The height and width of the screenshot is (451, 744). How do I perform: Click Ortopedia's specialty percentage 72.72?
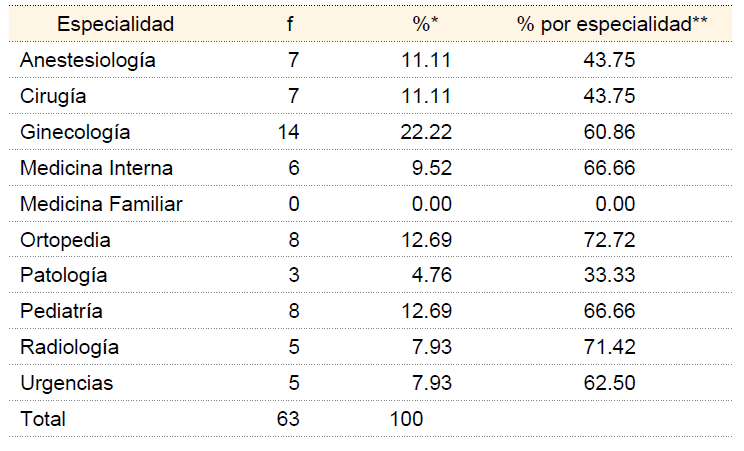pos(609,240)
